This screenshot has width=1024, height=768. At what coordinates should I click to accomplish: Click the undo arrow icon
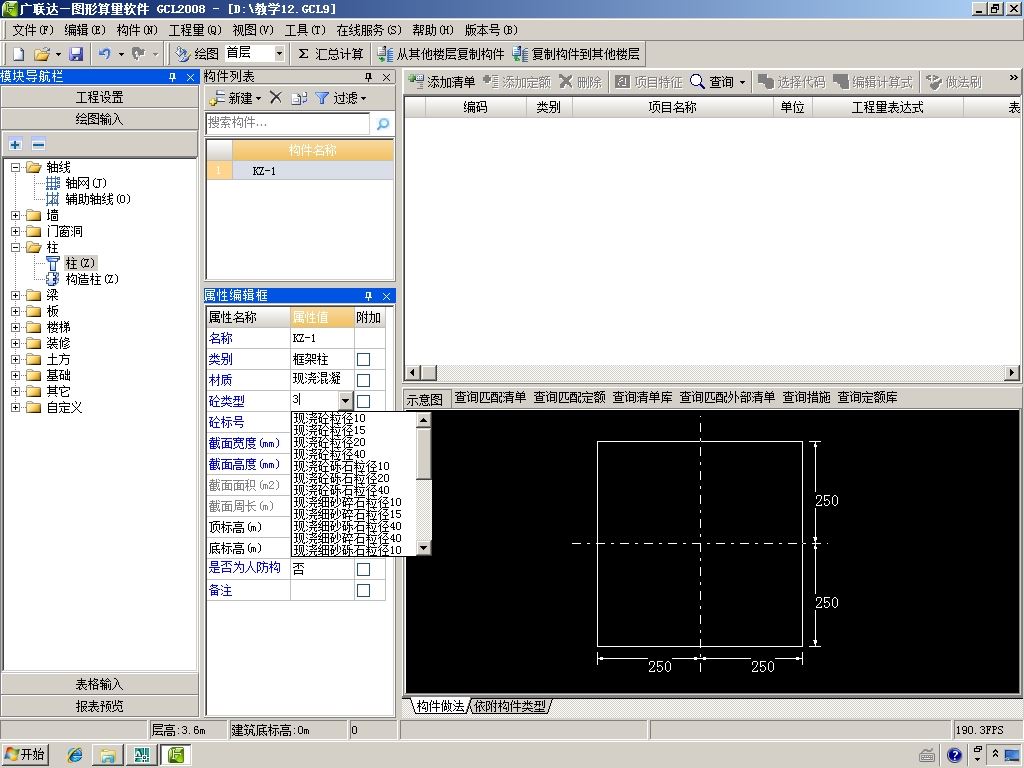(103, 54)
